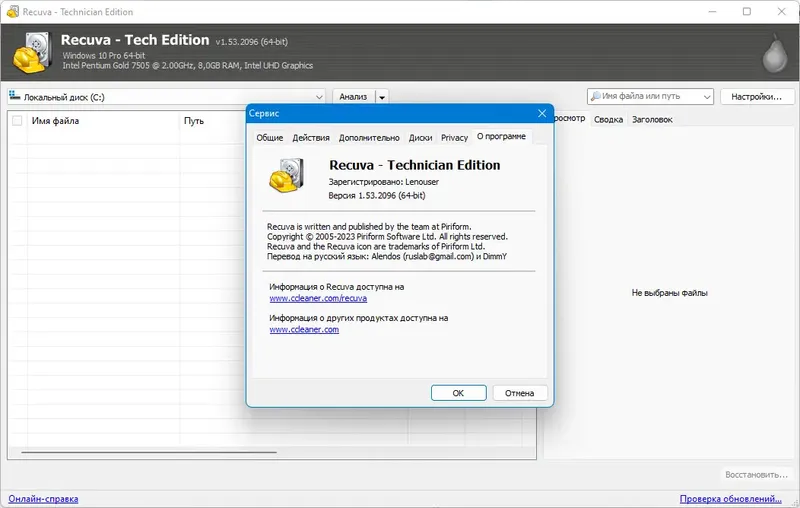This screenshot has width=800, height=508.
Task: Click the Проверка обновлений... link
Action: (730, 499)
